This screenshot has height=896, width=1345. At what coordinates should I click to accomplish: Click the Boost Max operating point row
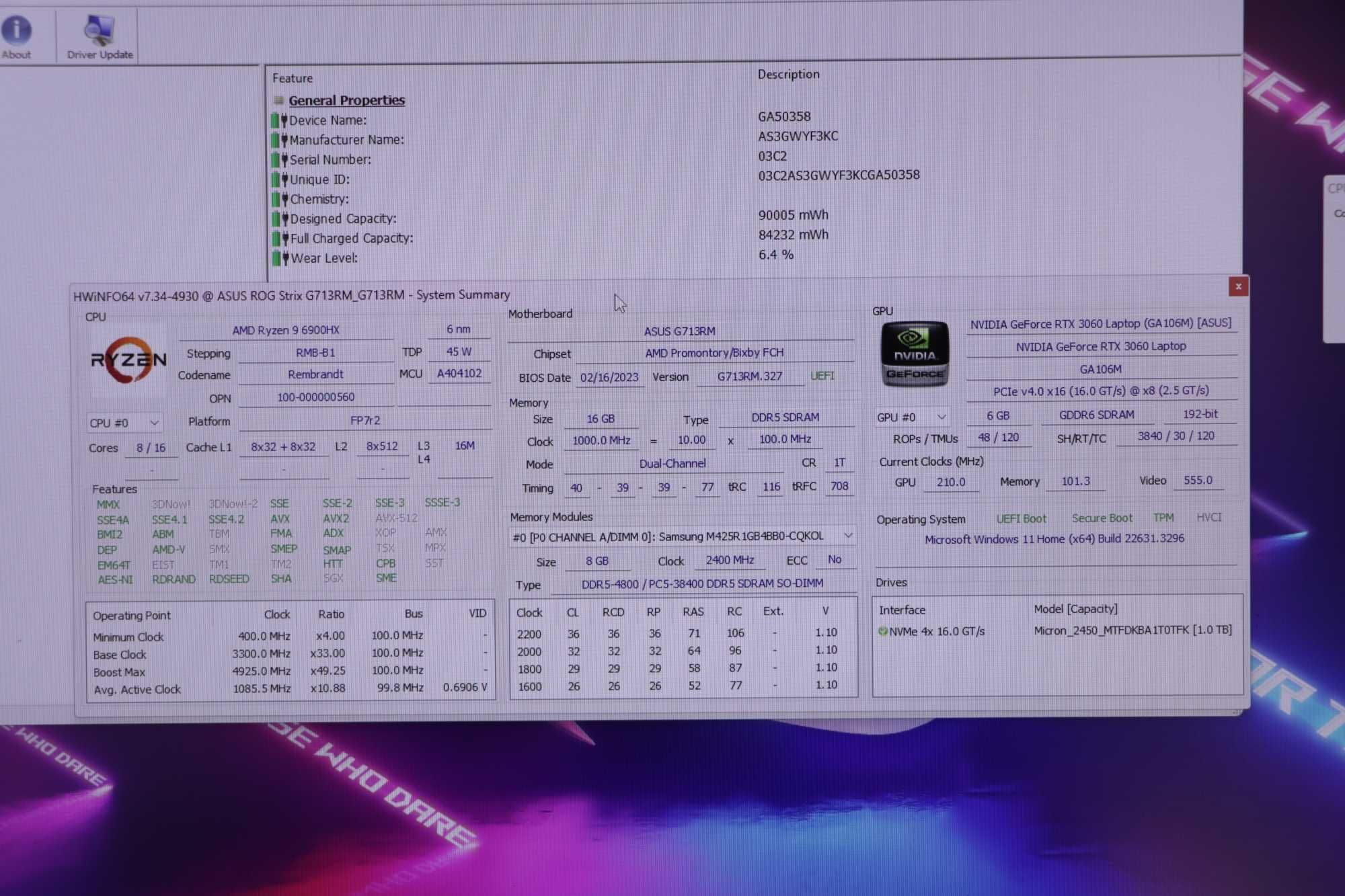pyautogui.click(x=290, y=671)
